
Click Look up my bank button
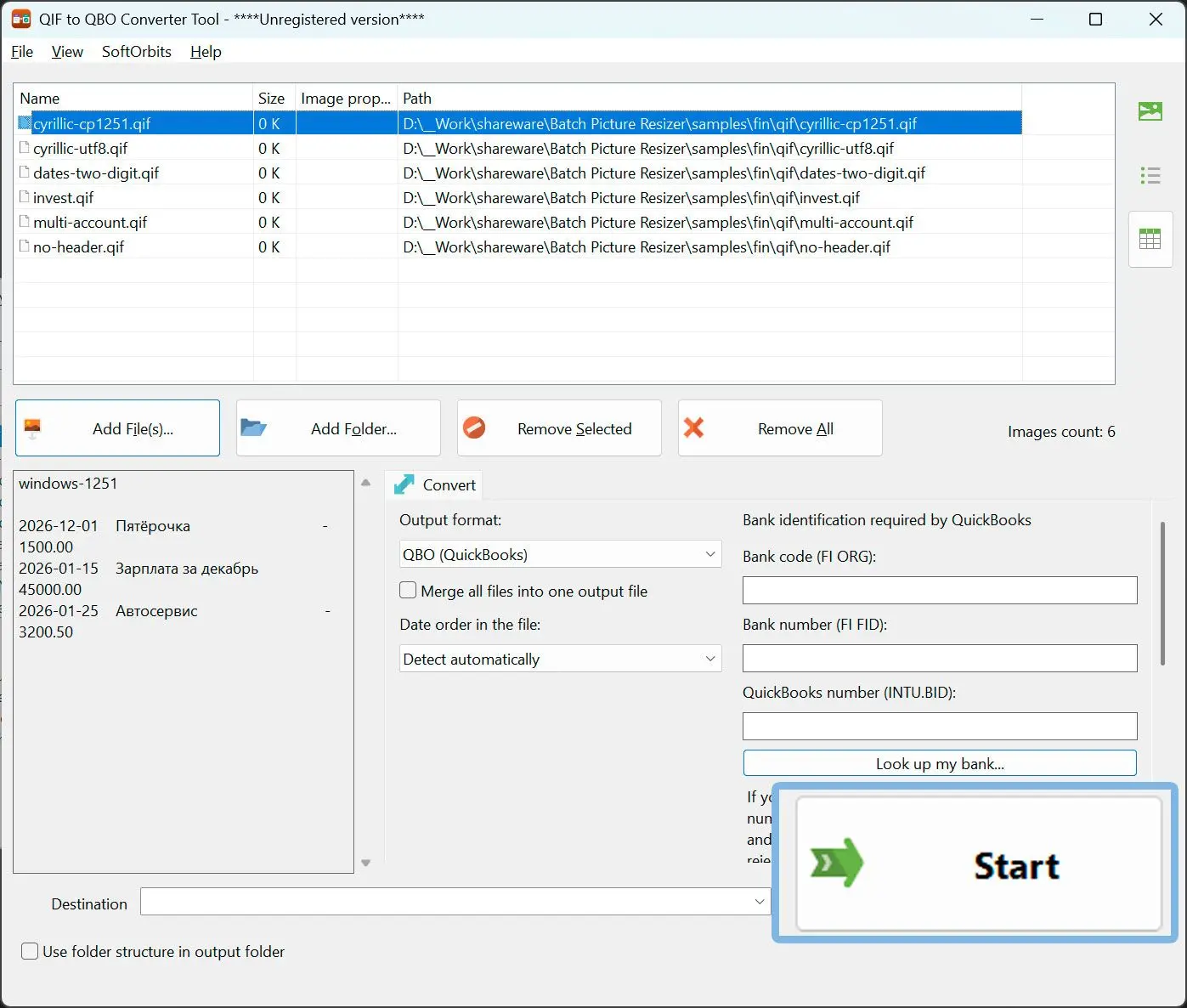click(940, 763)
